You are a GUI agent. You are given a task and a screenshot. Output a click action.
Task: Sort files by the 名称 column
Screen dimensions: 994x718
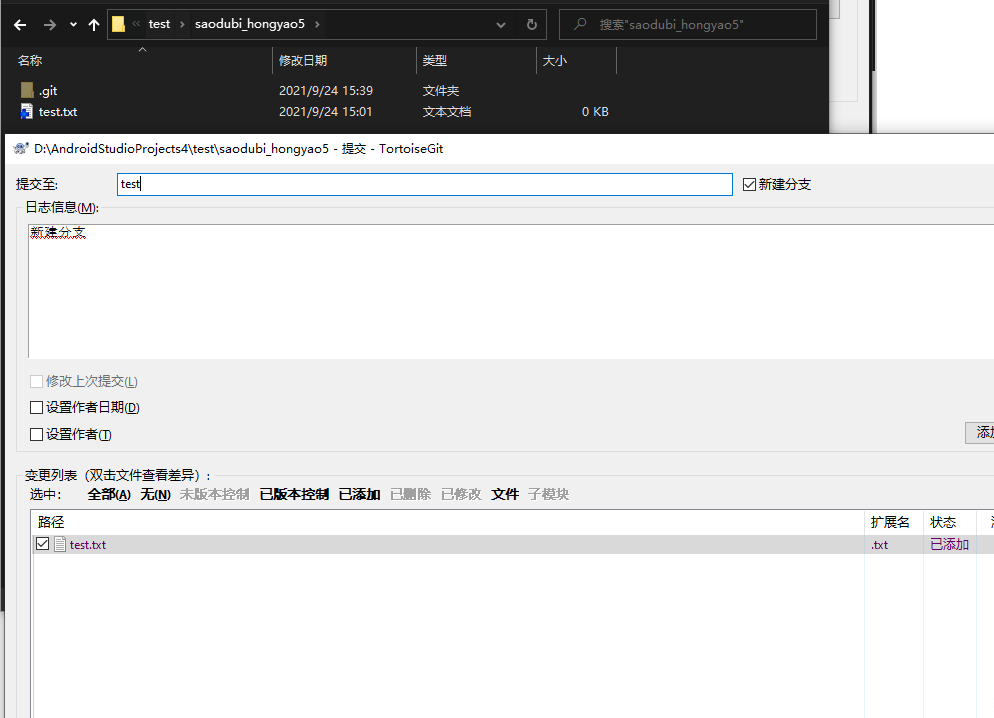(30, 60)
